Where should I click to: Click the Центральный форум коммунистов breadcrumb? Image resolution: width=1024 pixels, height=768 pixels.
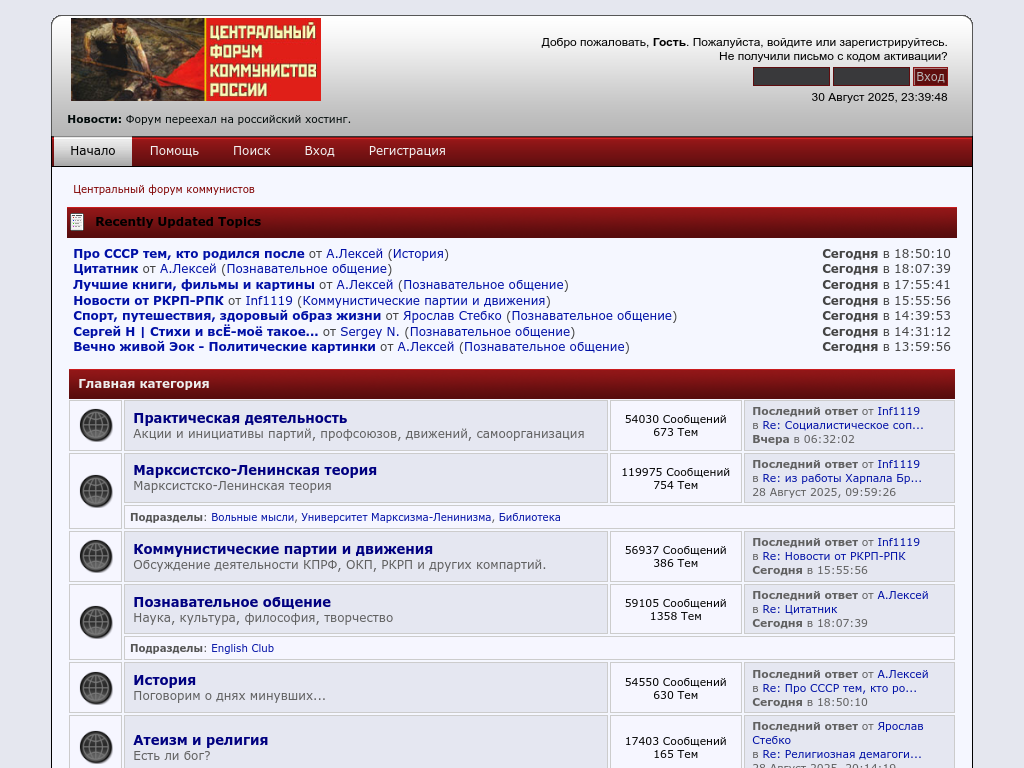coord(164,189)
